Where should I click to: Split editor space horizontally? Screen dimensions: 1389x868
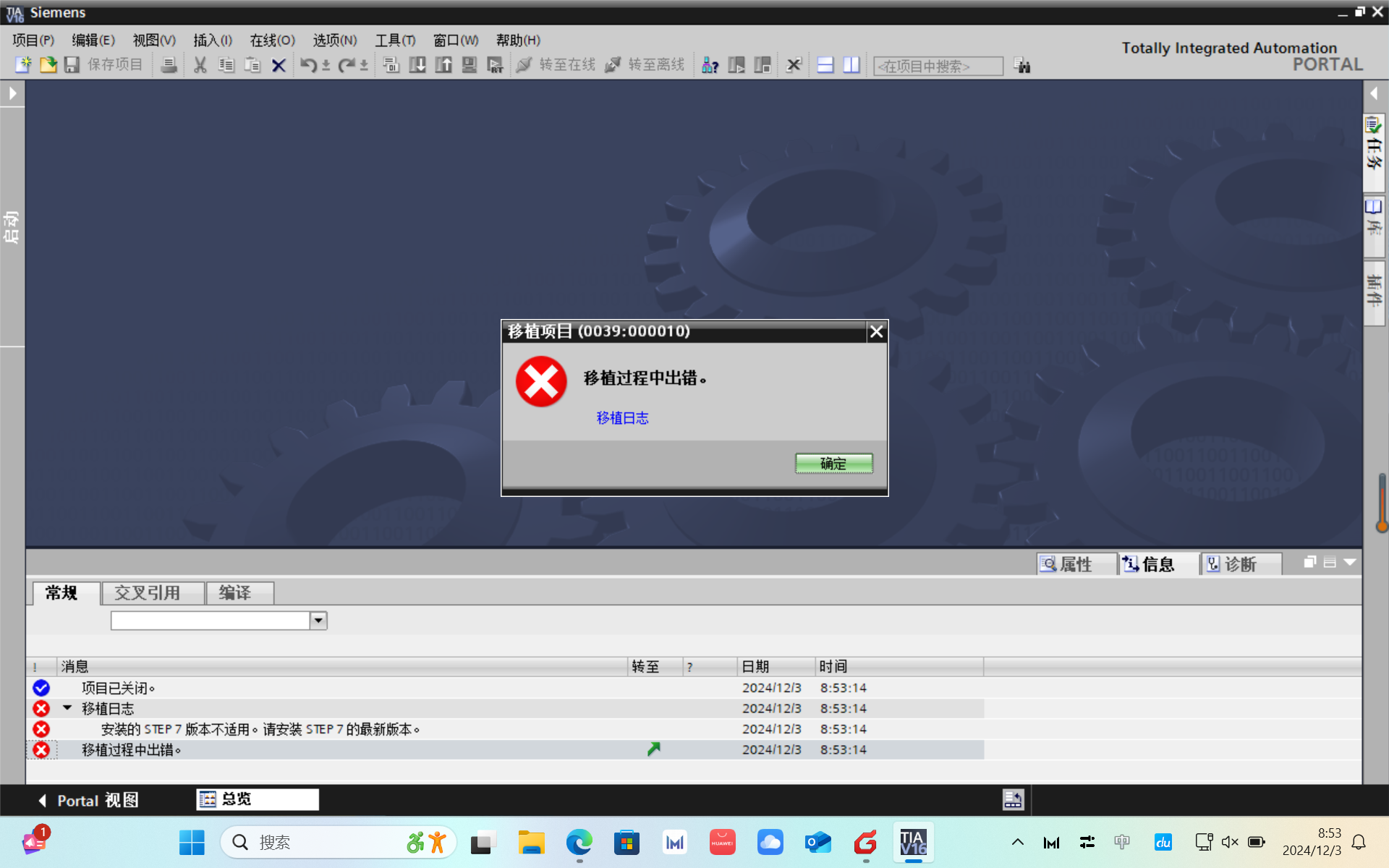click(x=825, y=65)
